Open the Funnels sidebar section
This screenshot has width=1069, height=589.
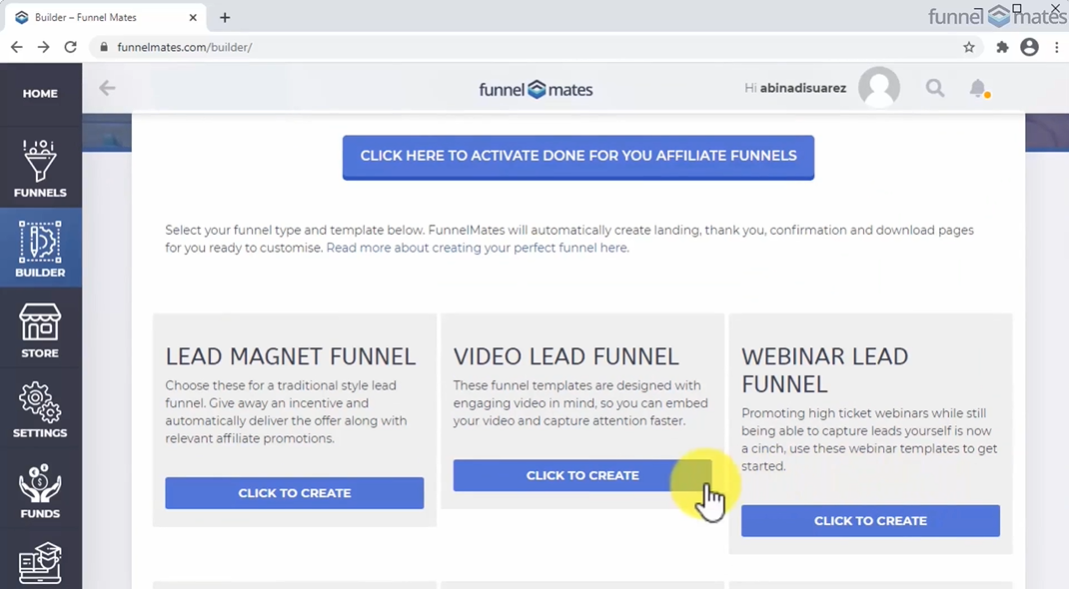(x=40, y=168)
